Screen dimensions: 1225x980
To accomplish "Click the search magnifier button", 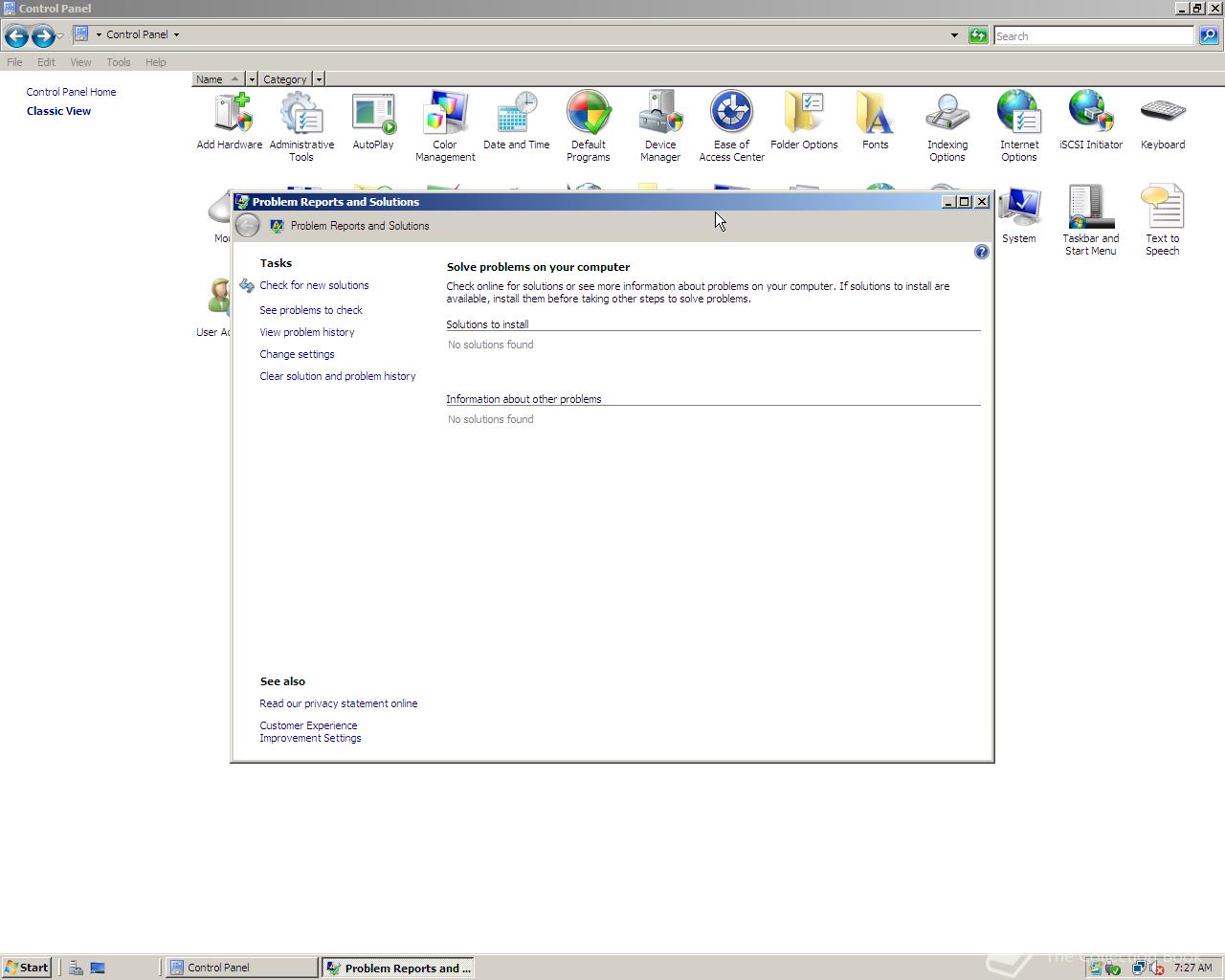I will [1209, 35].
